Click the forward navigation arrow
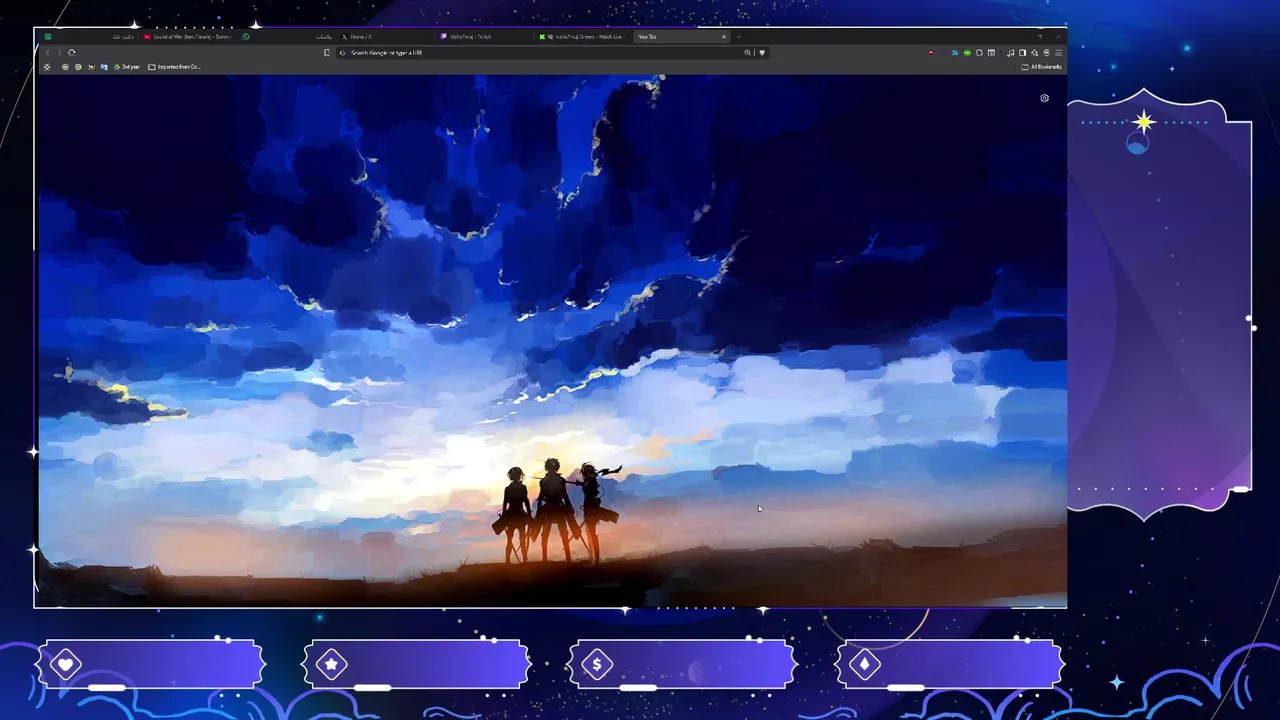 tap(59, 52)
